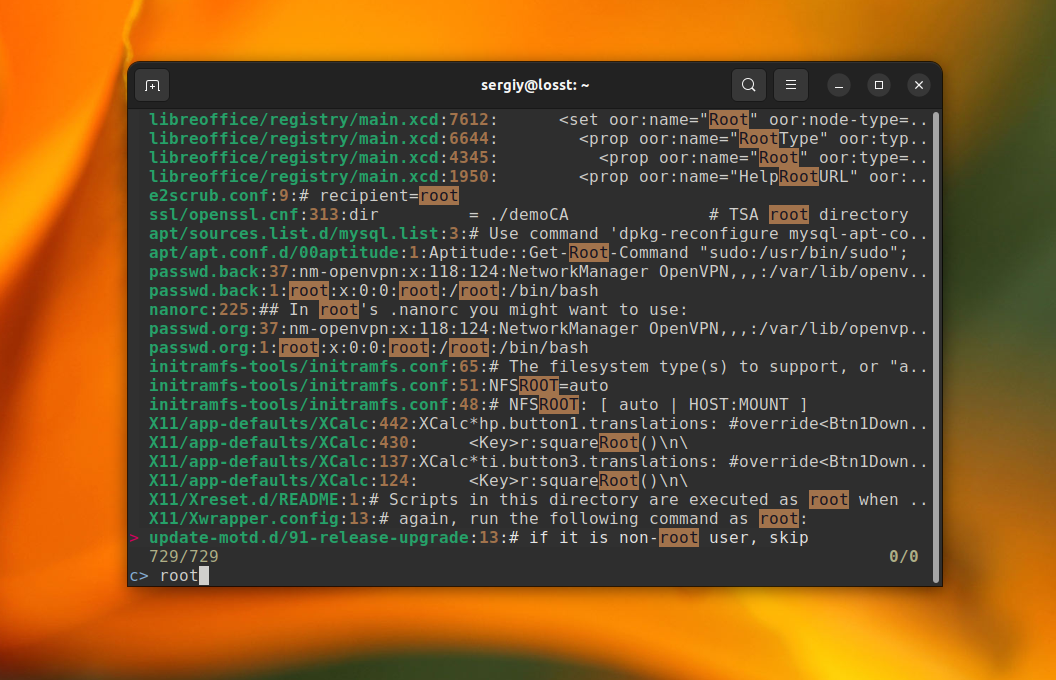The image size is (1056, 680).
Task: Open a new terminal tab
Action: (x=152, y=86)
